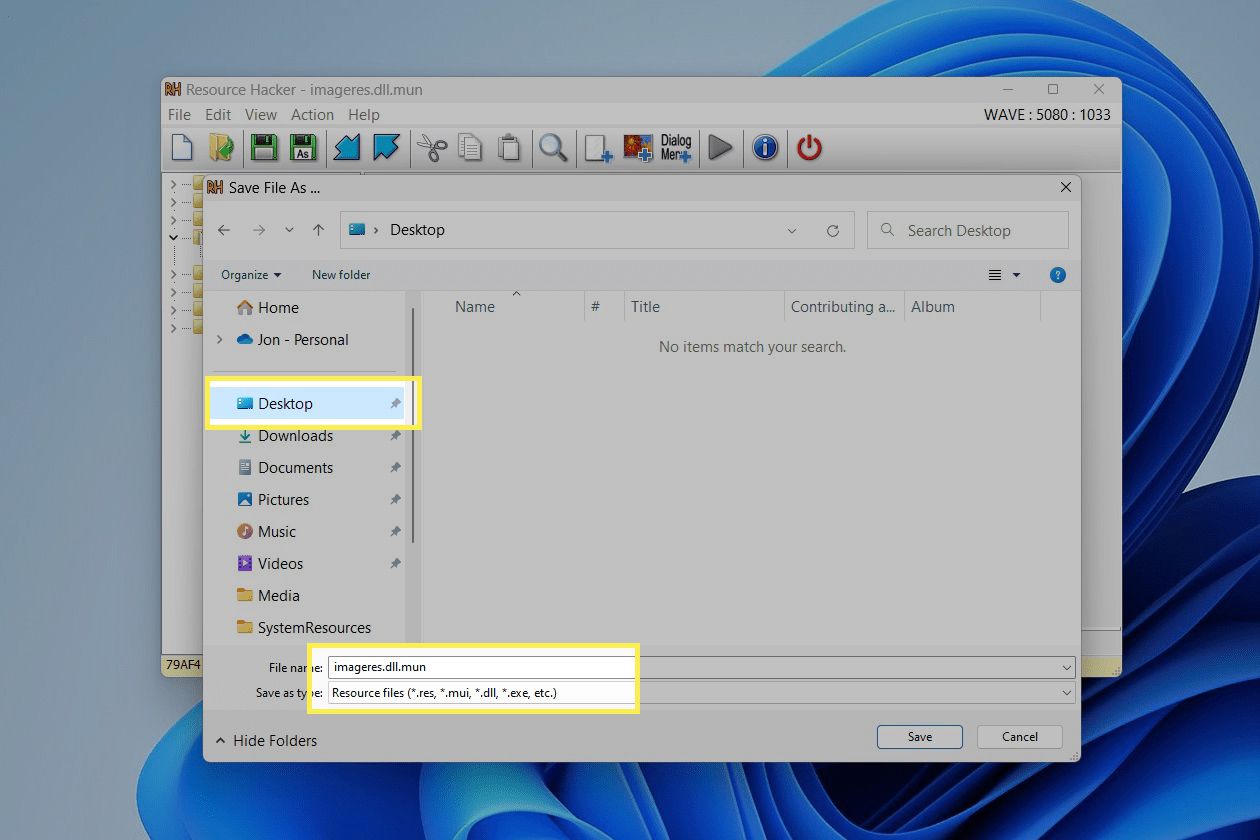Open the File name dropdown arrow
This screenshot has height=840, width=1260.
1067,667
